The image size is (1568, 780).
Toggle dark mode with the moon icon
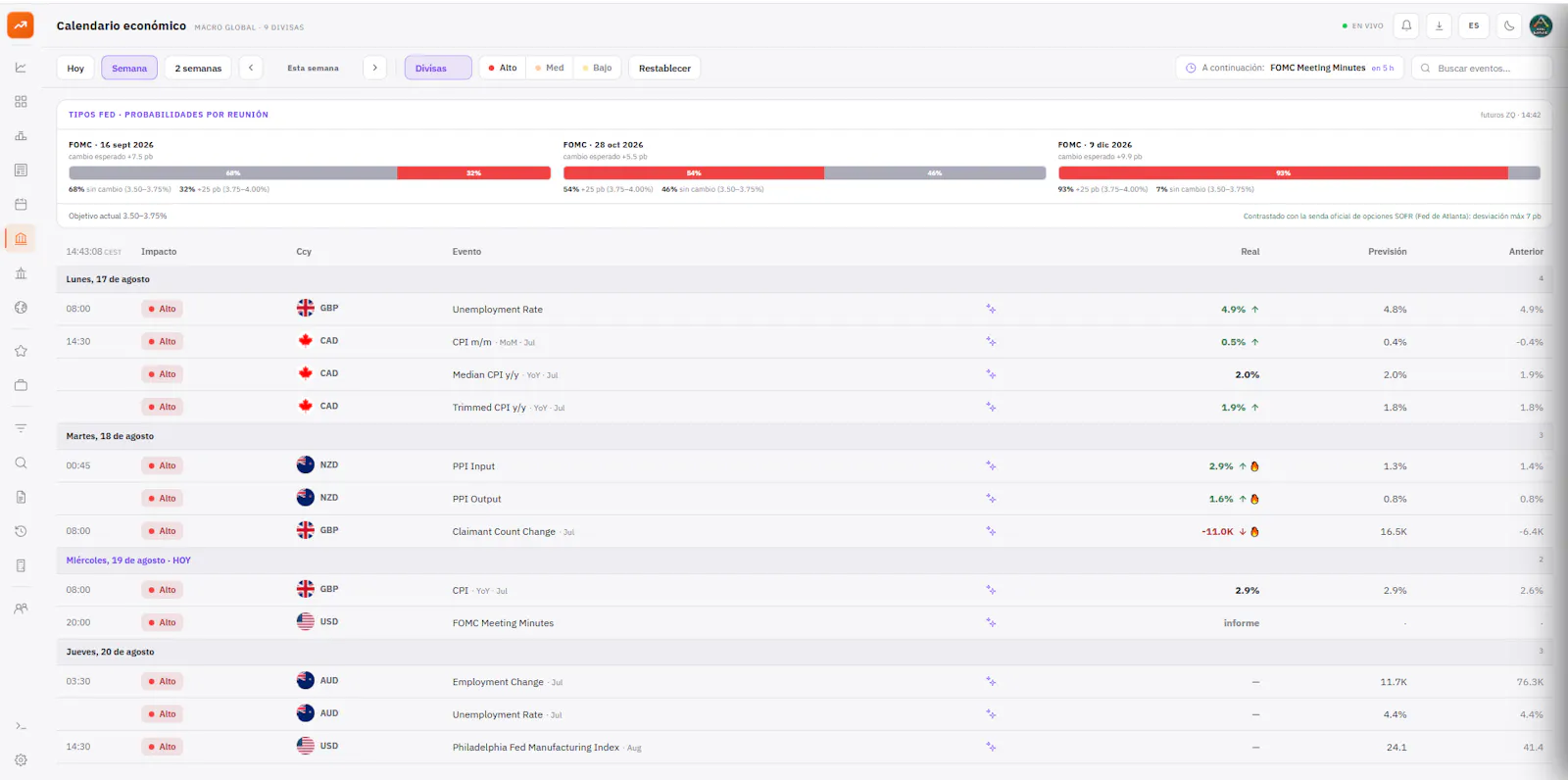[x=1509, y=25]
